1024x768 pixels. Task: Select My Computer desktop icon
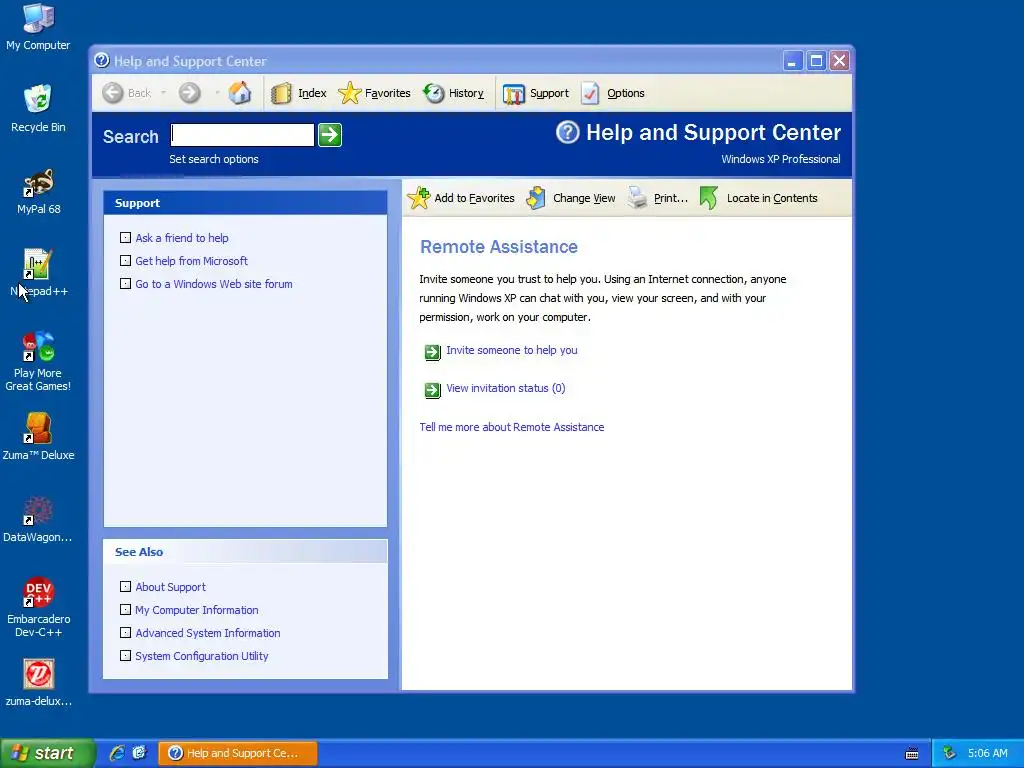click(x=38, y=27)
